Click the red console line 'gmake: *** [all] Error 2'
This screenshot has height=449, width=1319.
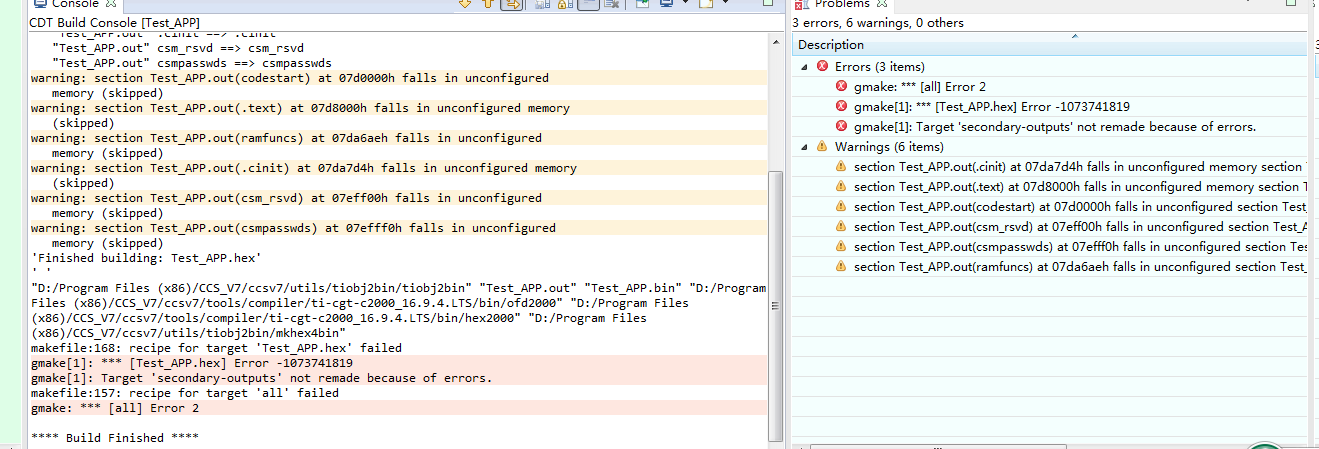coord(115,408)
